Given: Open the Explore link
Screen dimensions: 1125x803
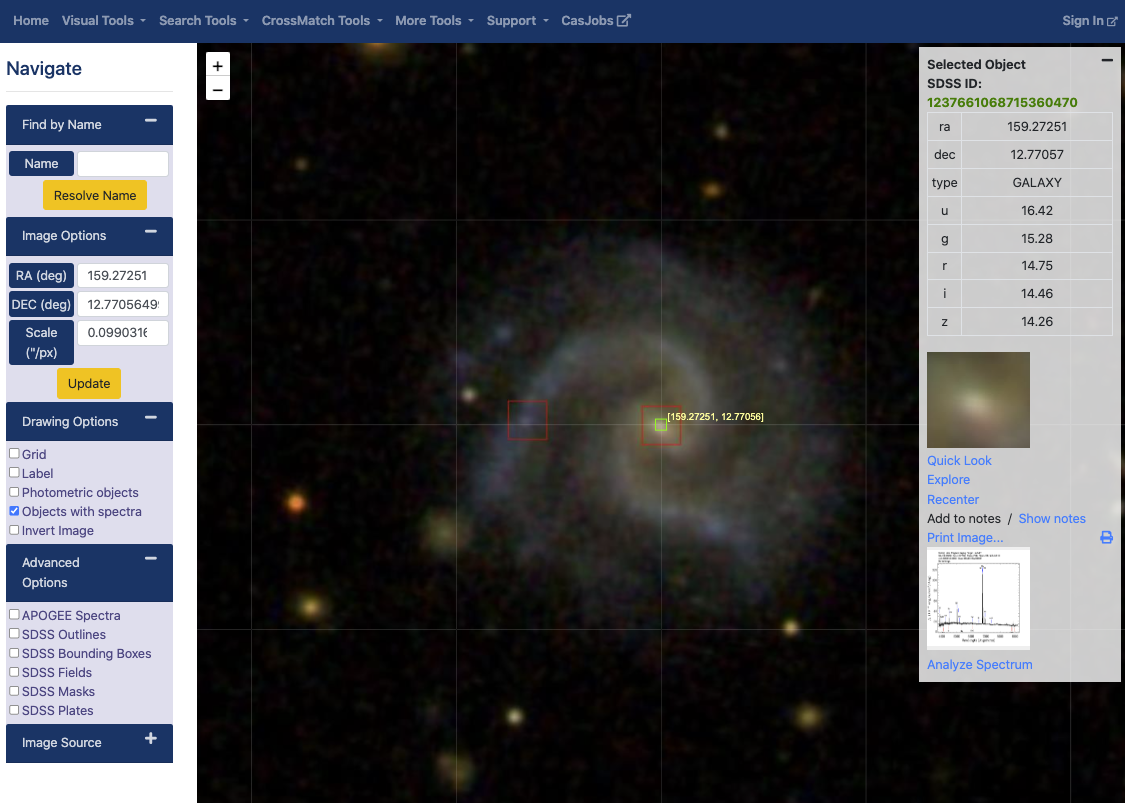Looking at the screenshot, I should (948, 479).
